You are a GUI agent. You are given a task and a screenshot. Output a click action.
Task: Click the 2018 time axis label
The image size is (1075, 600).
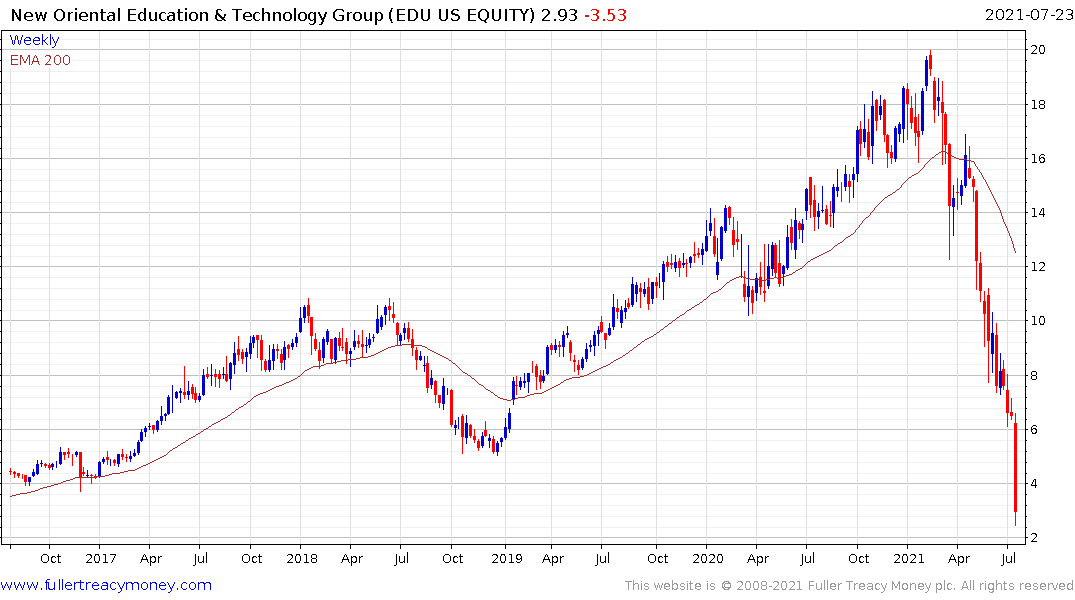click(302, 558)
